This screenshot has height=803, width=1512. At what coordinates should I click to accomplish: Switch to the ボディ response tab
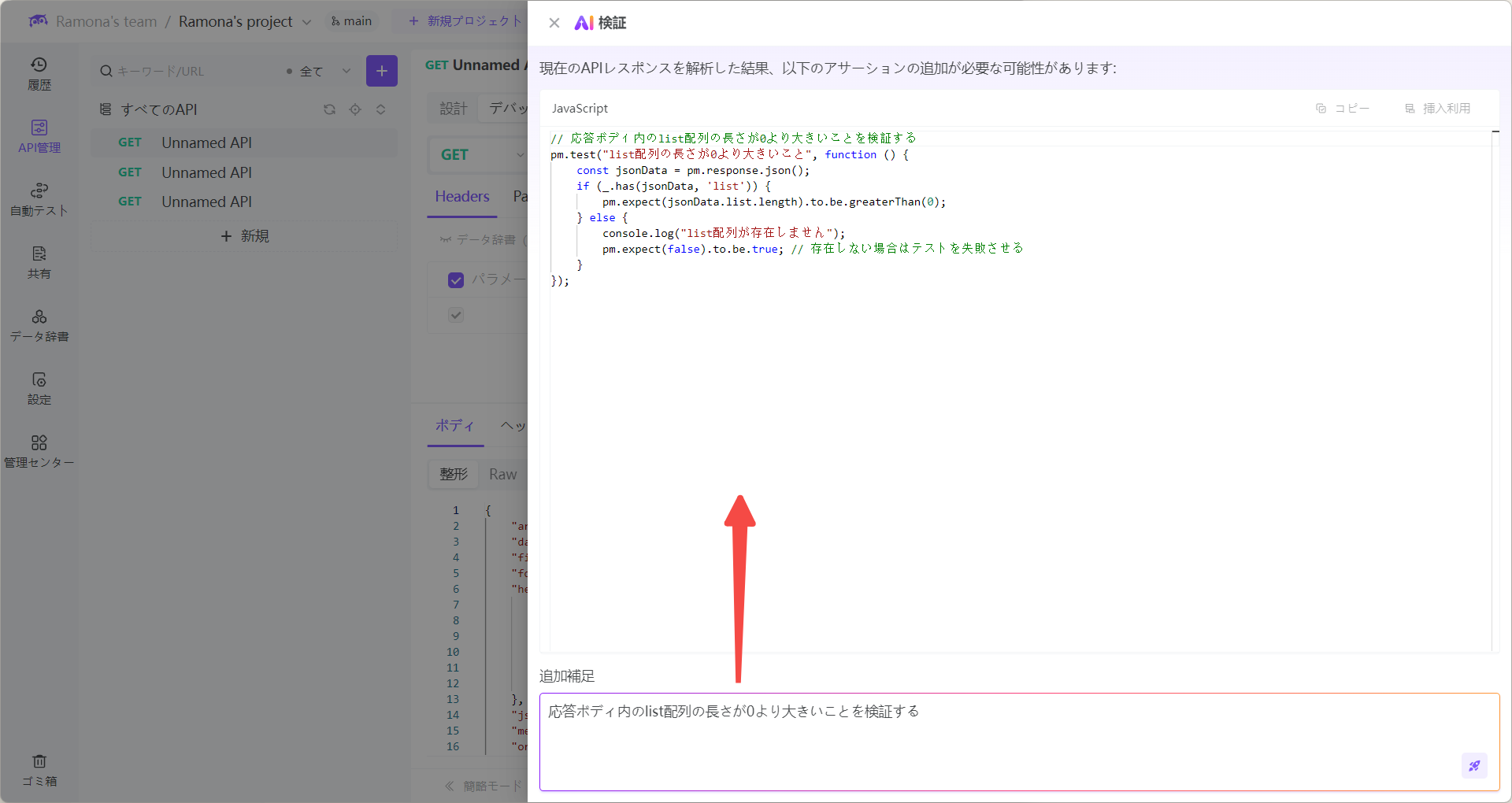455,426
